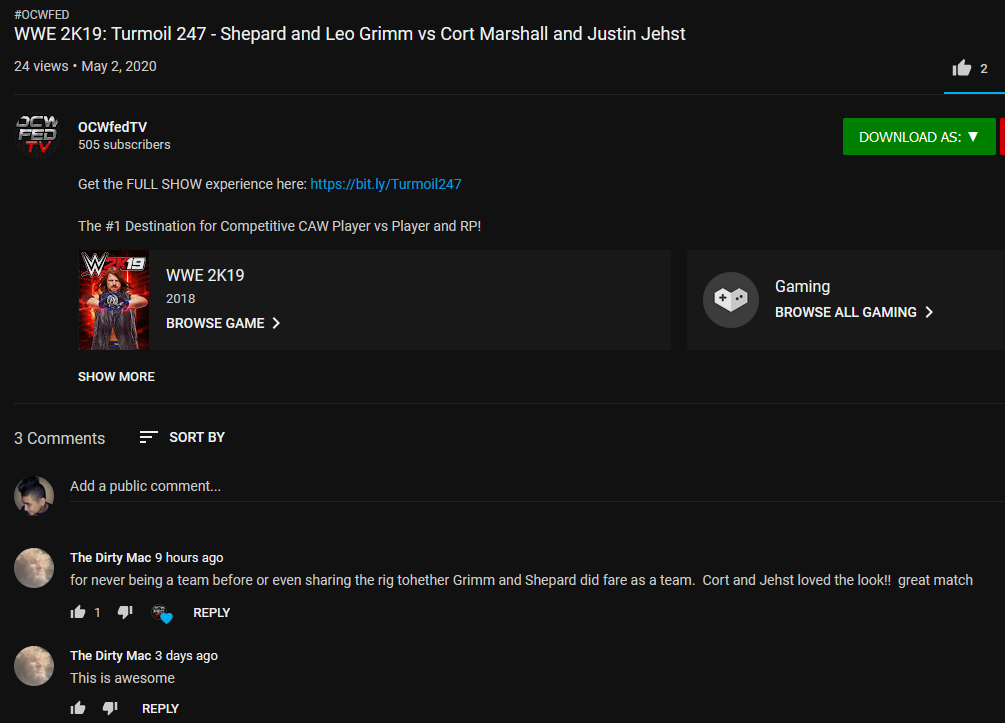Like the video with thumbs up
The height and width of the screenshot is (723, 1005).
tap(961, 68)
